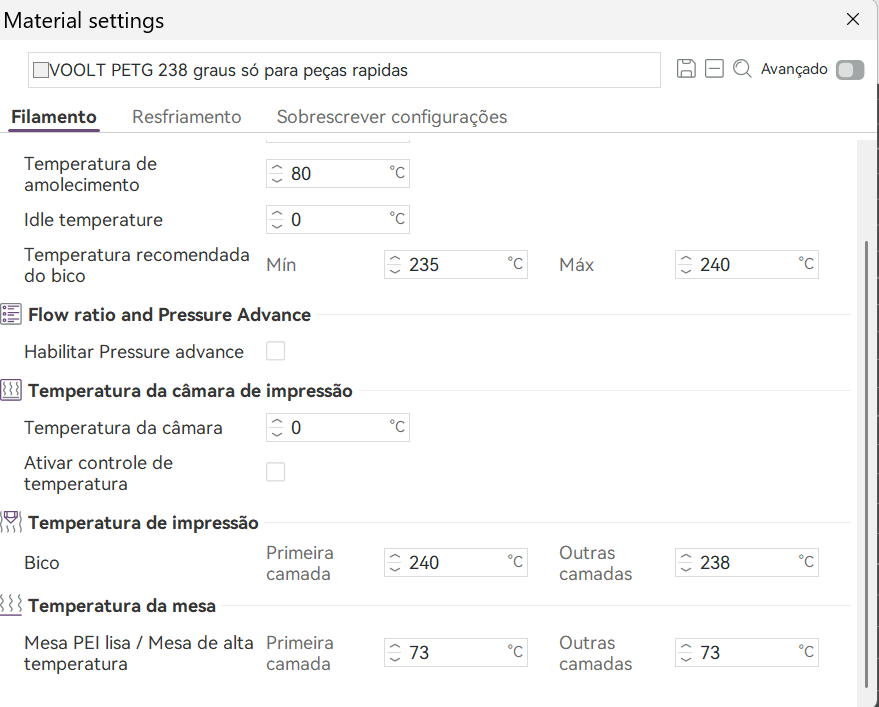Edit bed other layers temperature field
This screenshot has height=707, width=879.
coord(747,652)
